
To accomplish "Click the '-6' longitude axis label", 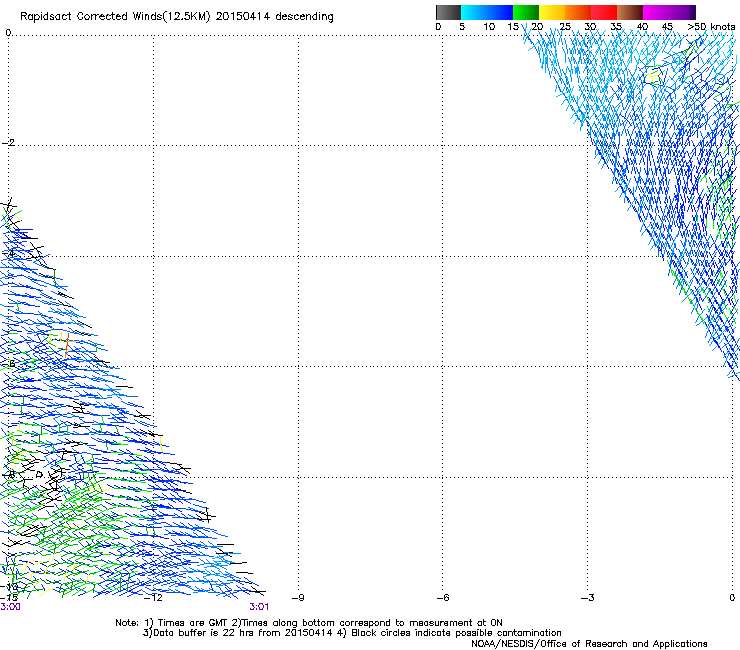I will [x=443, y=598].
